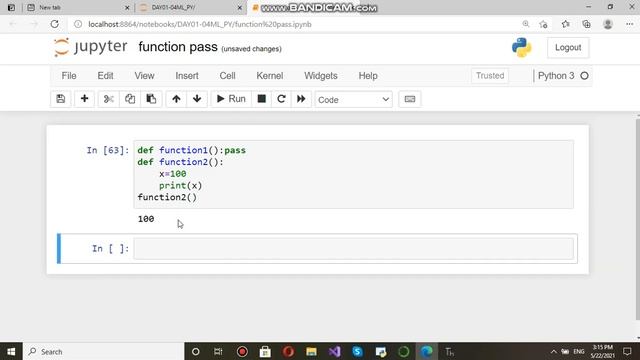Open the Help menu
Screen dimensions: 640x360
[x=368, y=76]
